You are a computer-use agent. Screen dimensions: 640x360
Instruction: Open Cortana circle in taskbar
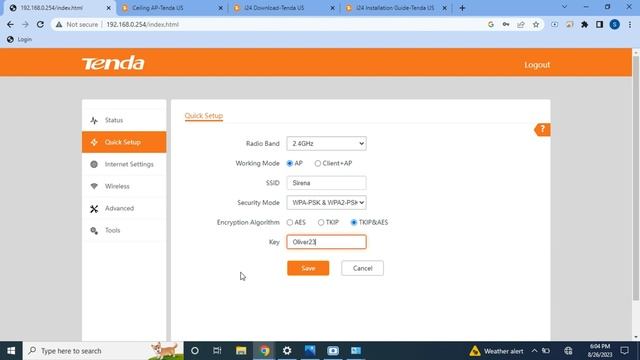[195, 351]
